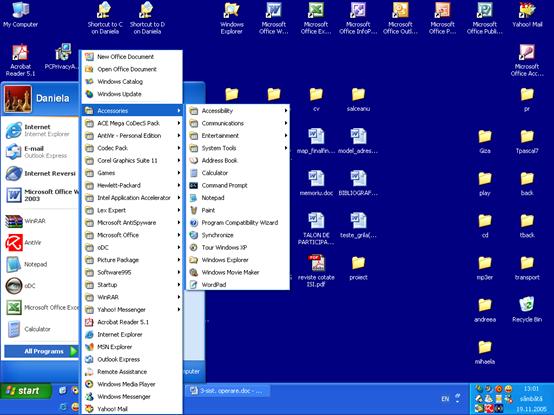Launch MSN Explorer from programs list
This screenshot has height=415, width=554.
[132, 347]
